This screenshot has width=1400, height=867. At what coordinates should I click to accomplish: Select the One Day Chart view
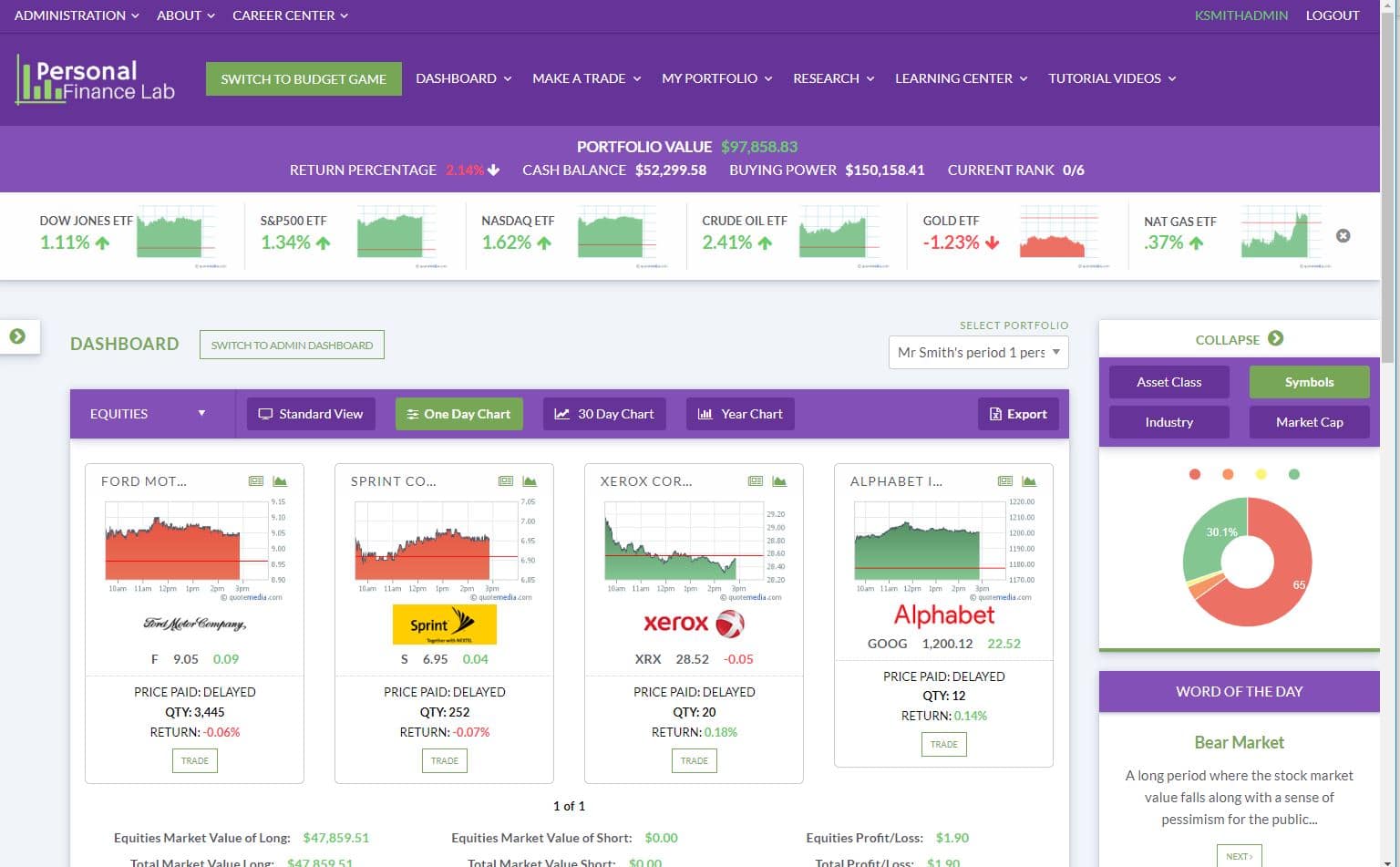point(459,414)
